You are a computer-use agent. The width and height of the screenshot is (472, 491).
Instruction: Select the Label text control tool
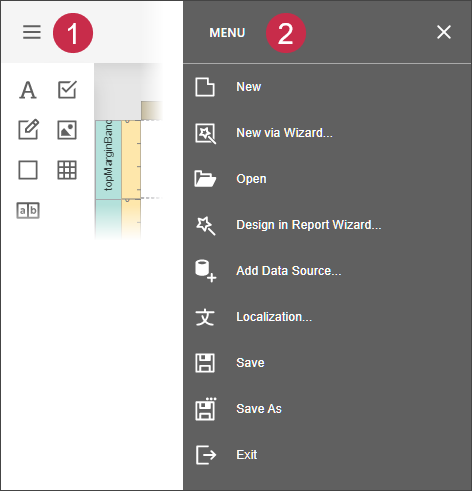28,90
